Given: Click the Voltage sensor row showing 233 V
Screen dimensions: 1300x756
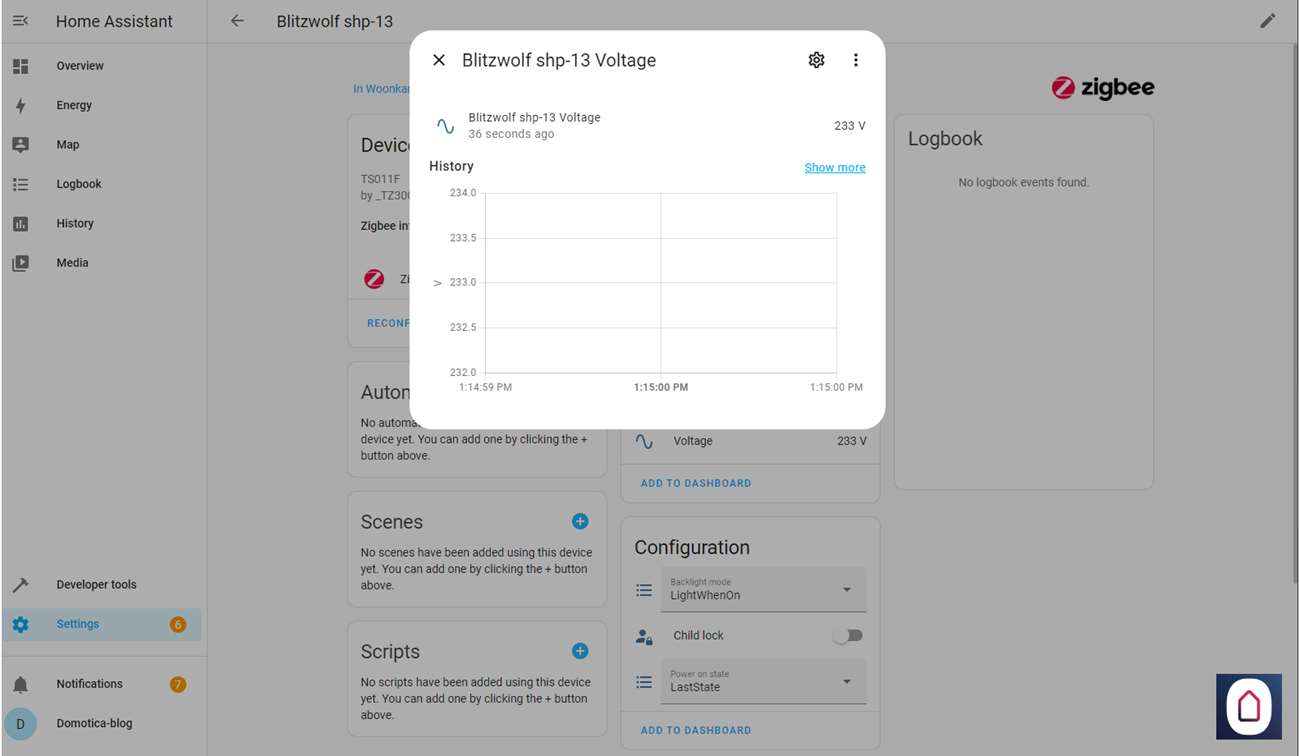Looking at the screenshot, I should 750,441.
